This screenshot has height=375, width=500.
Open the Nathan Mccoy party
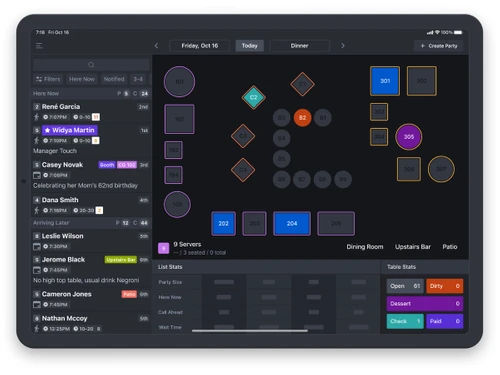pos(91,323)
